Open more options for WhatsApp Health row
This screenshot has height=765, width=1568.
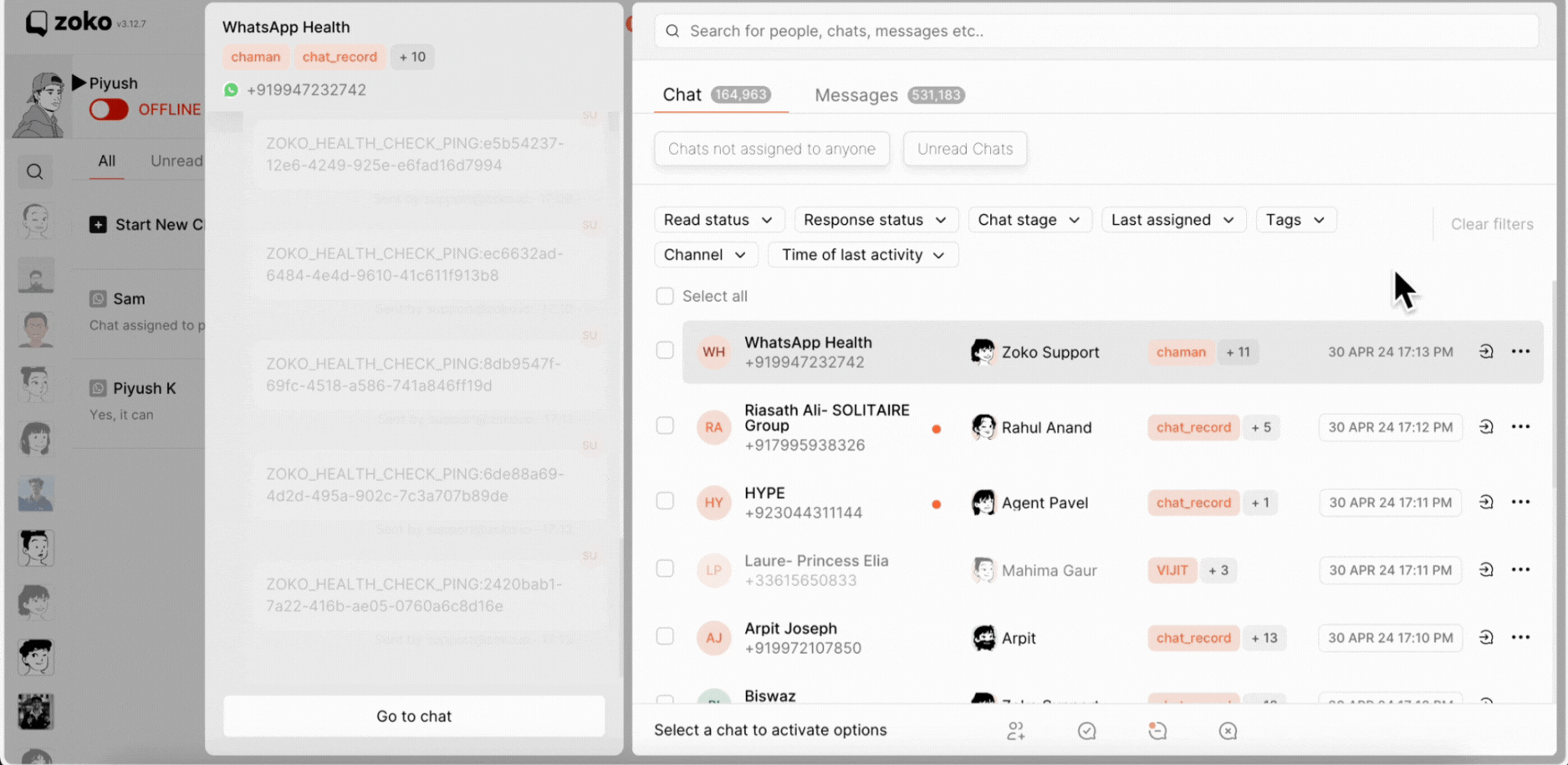(x=1520, y=352)
